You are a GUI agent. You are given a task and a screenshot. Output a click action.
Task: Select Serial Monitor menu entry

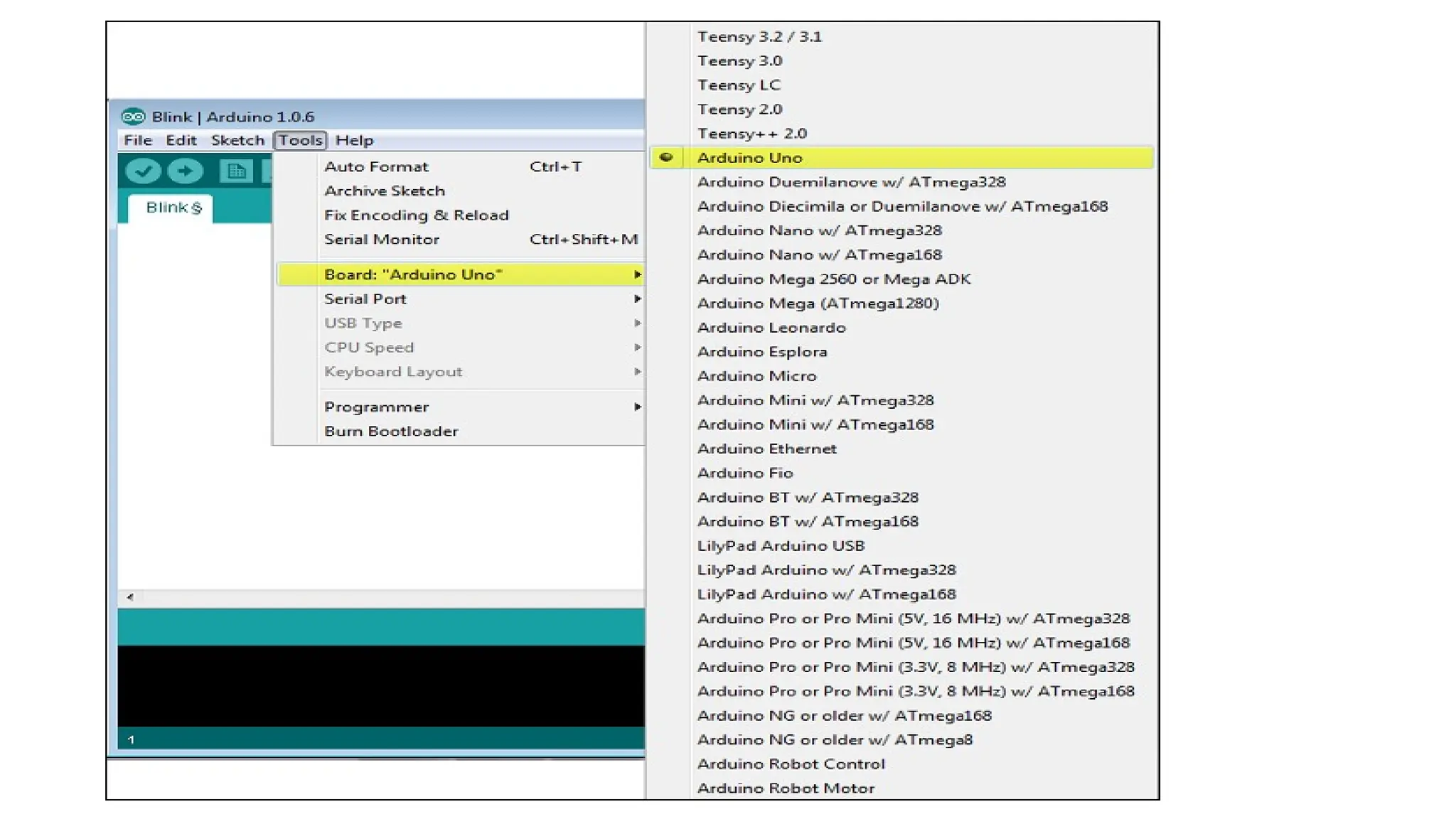pos(382,240)
